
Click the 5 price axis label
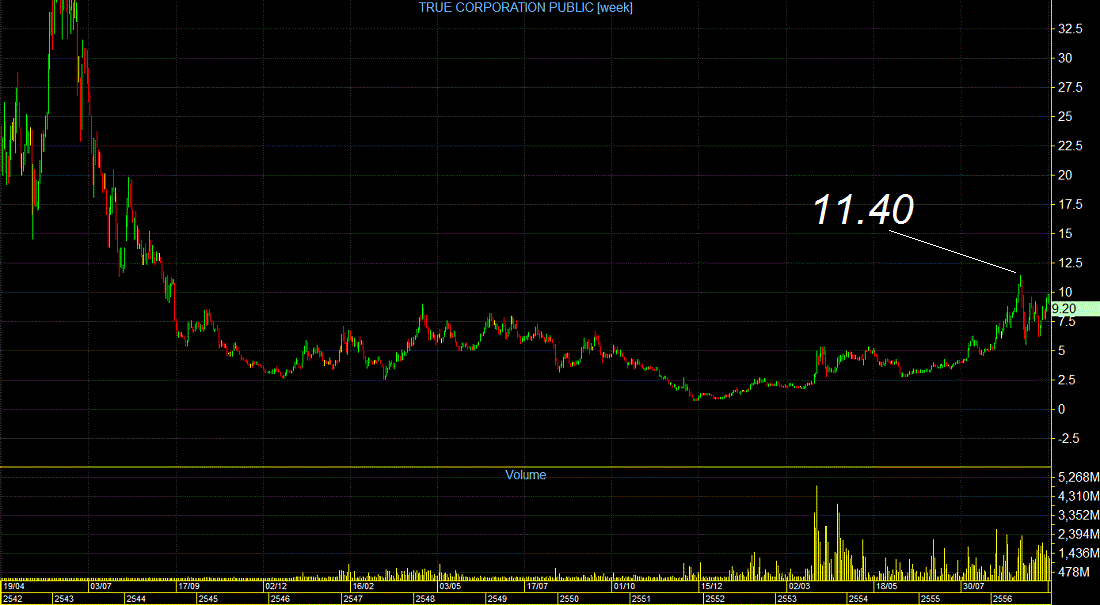(x=1062, y=350)
